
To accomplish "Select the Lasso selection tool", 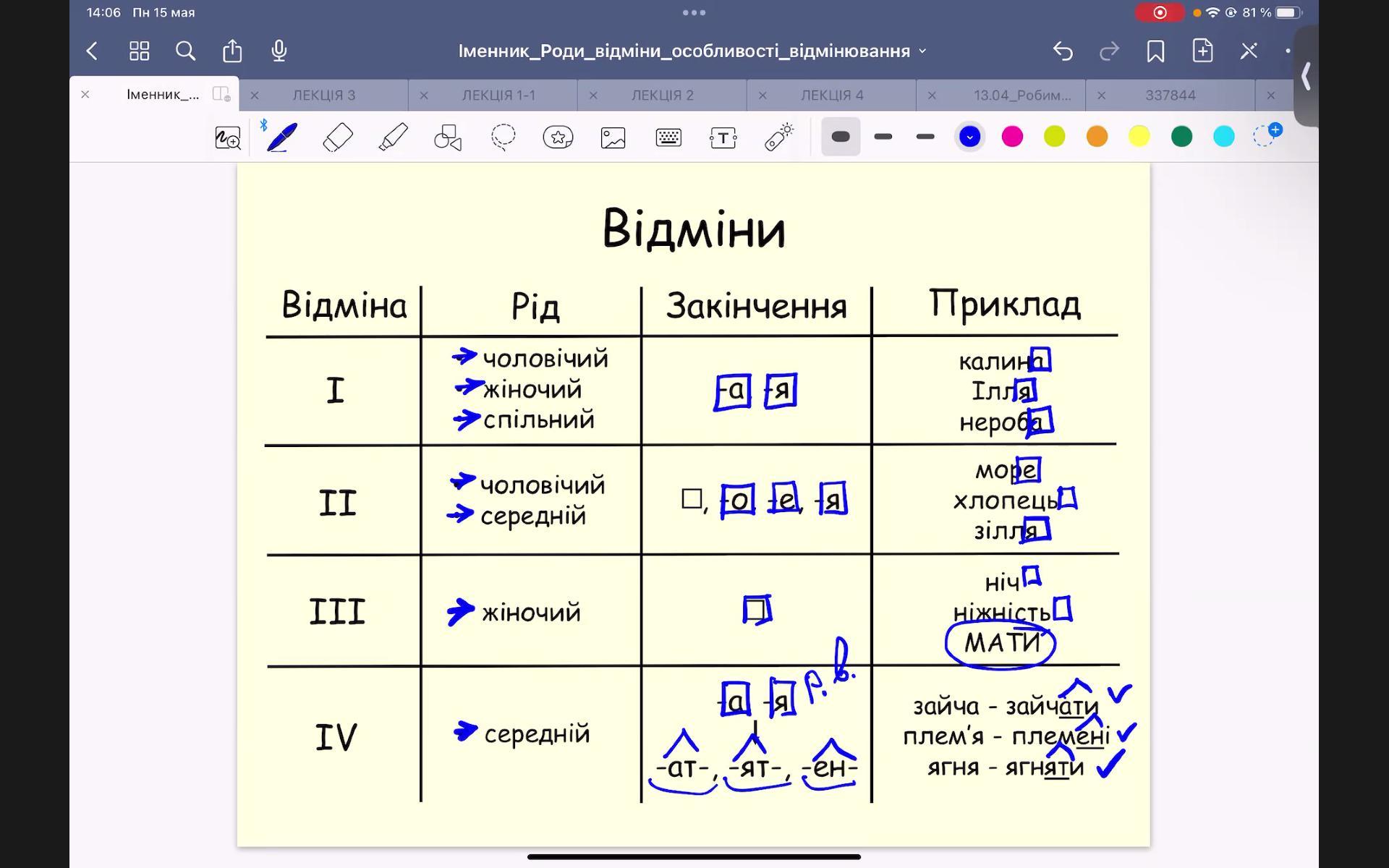I will click(503, 137).
